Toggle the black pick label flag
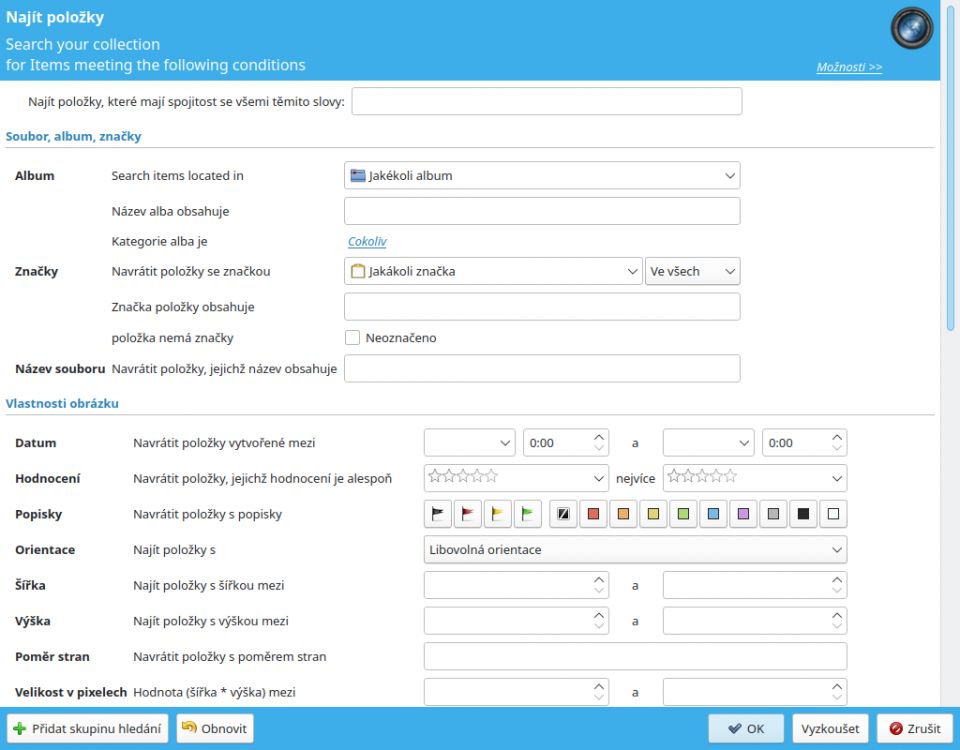 point(438,514)
